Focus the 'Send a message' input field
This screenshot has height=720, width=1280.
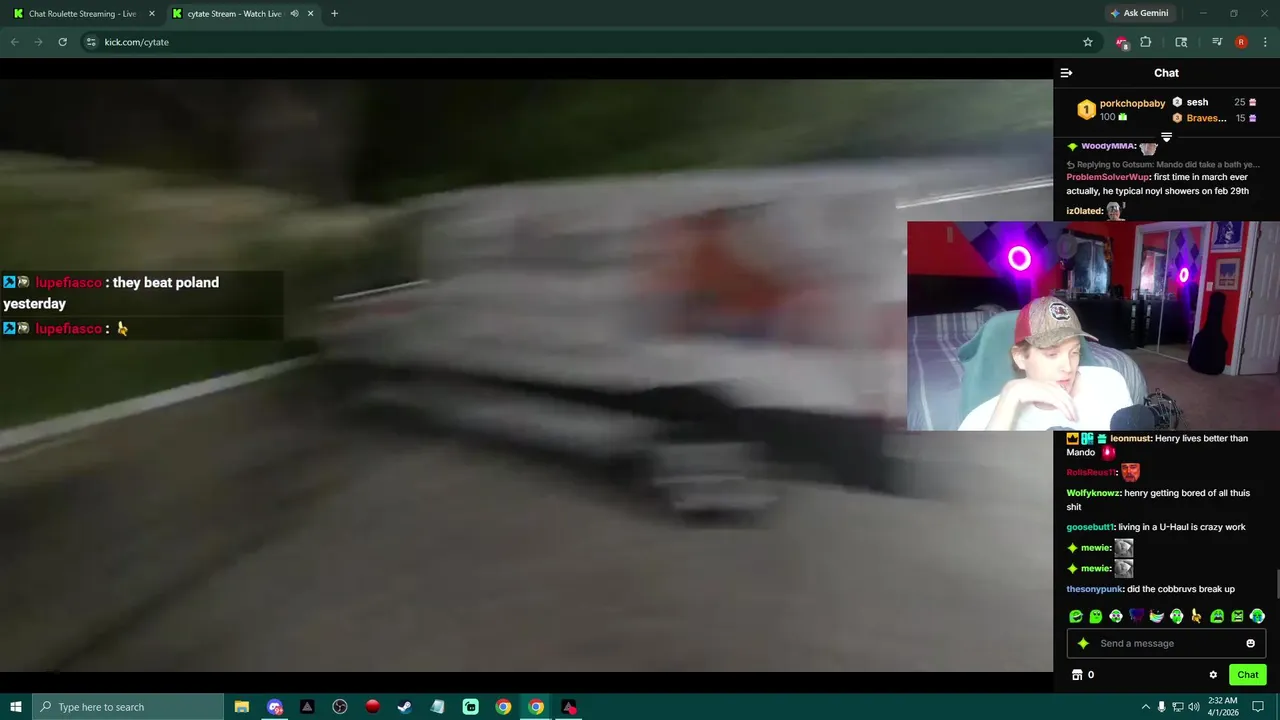click(x=1166, y=643)
